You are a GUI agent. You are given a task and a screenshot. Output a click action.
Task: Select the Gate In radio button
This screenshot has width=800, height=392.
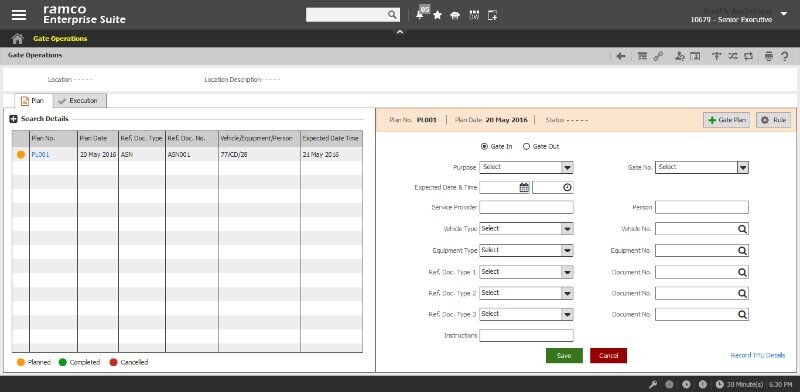point(484,146)
